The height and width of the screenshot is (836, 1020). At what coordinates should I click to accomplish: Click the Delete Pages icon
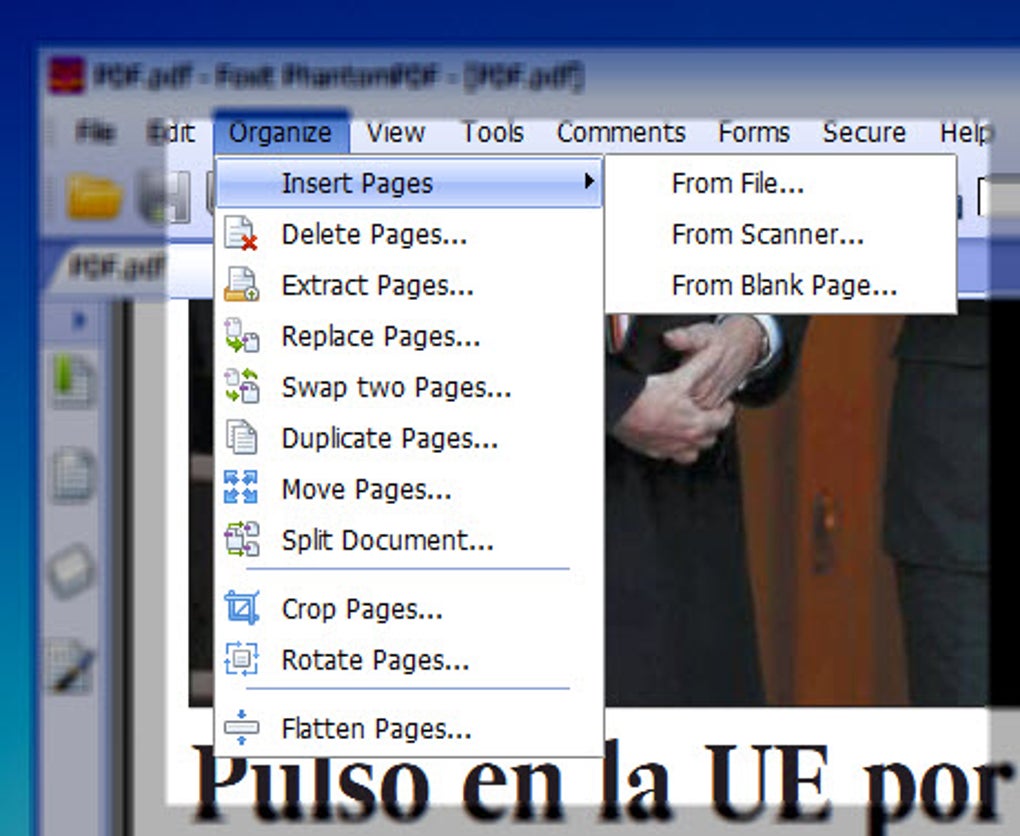coord(240,234)
